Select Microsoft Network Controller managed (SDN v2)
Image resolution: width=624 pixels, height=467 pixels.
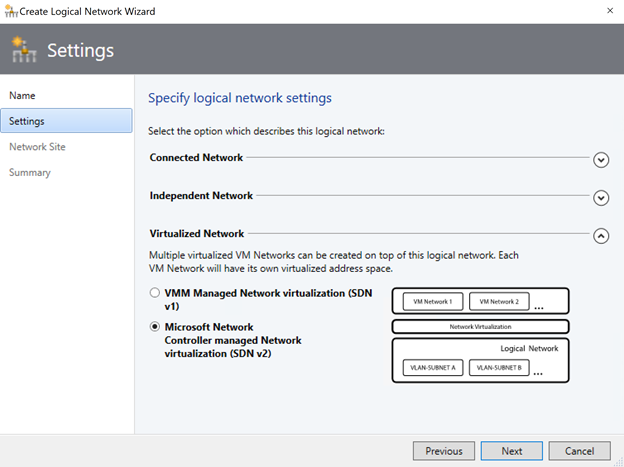[x=155, y=327]
